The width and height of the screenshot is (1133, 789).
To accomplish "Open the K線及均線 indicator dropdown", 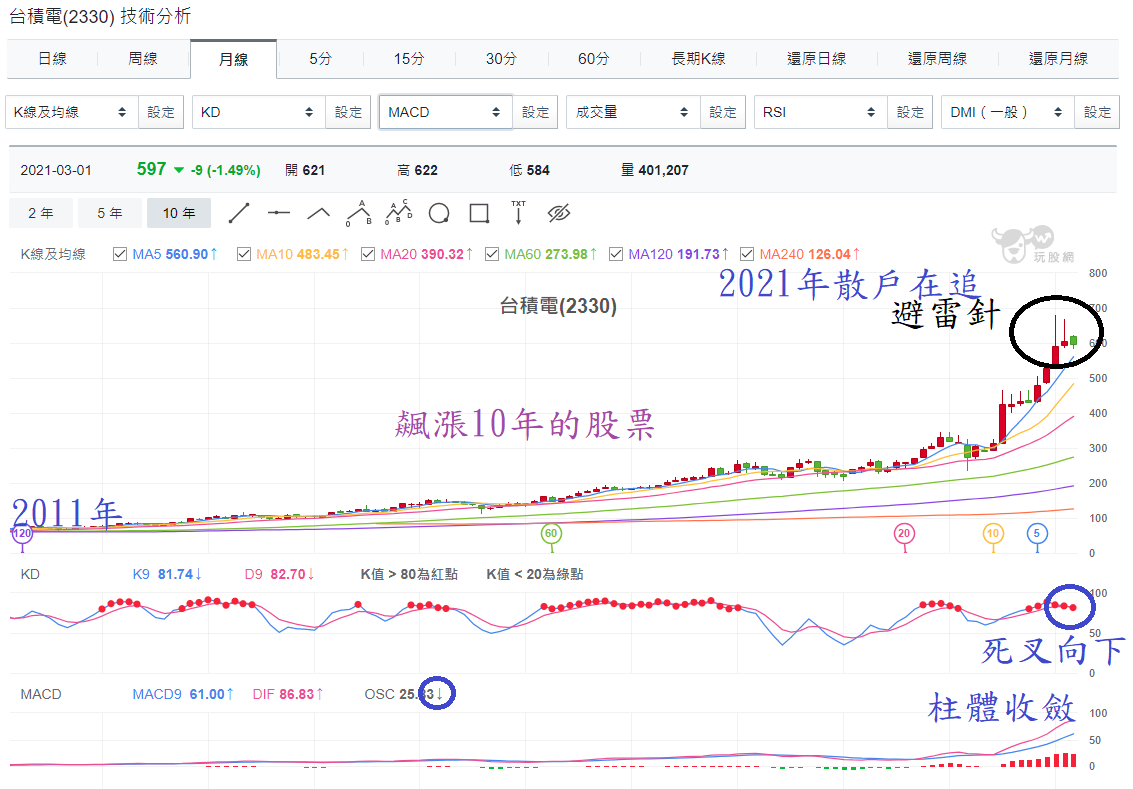I will [x=72, y=112].
